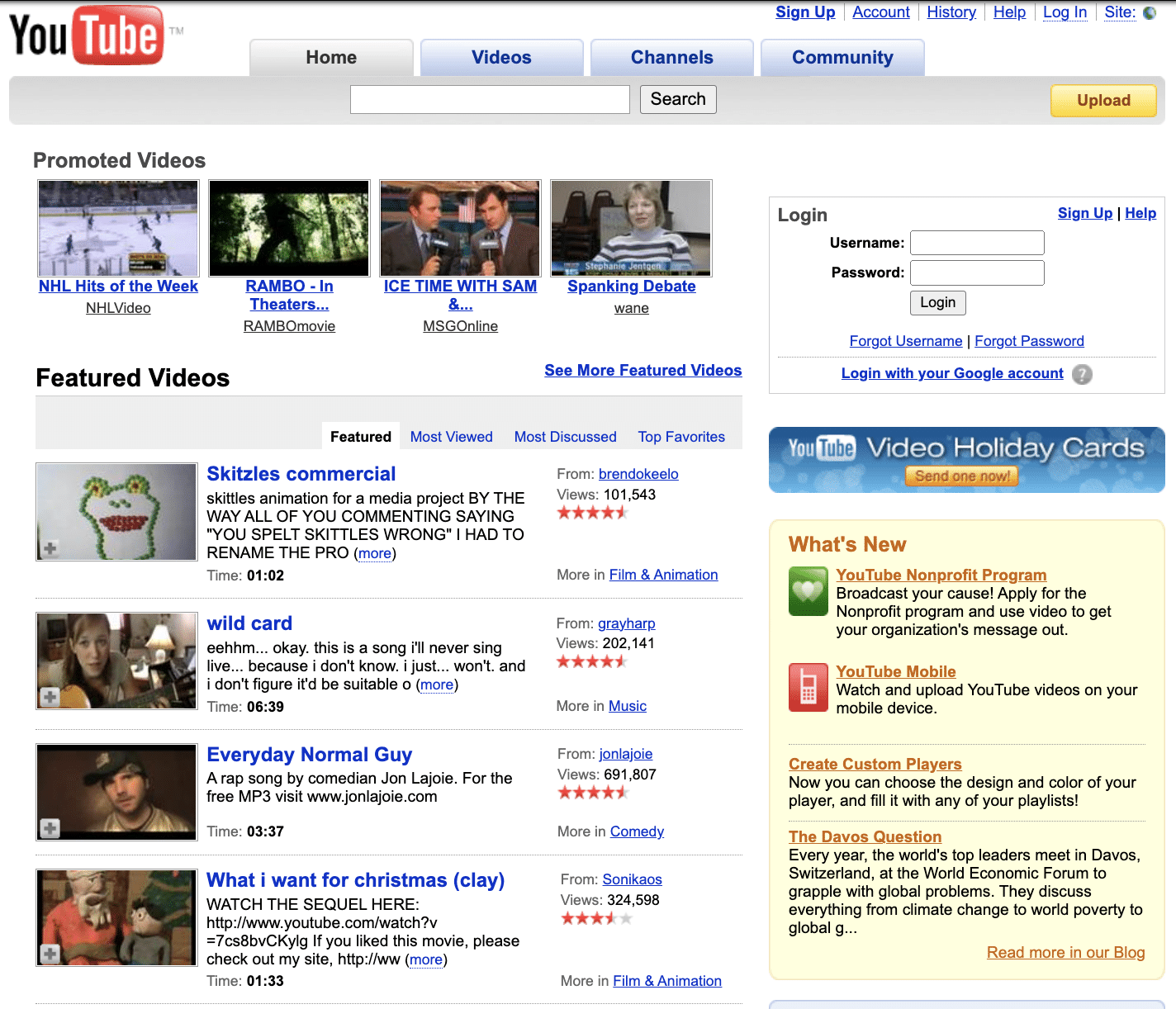Image resolution: width=1176 pixels, height=1009 pixels.
Task: Open the Community tab
Action: tap(842, 58)
